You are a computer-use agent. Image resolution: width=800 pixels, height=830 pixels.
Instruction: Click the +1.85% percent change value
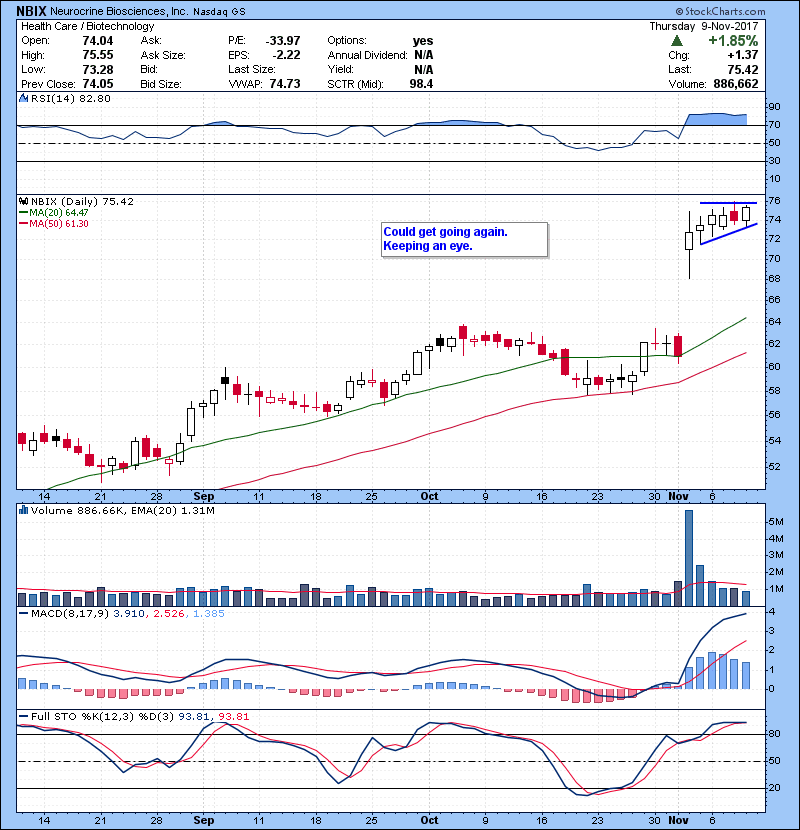[x=733, y=41]
